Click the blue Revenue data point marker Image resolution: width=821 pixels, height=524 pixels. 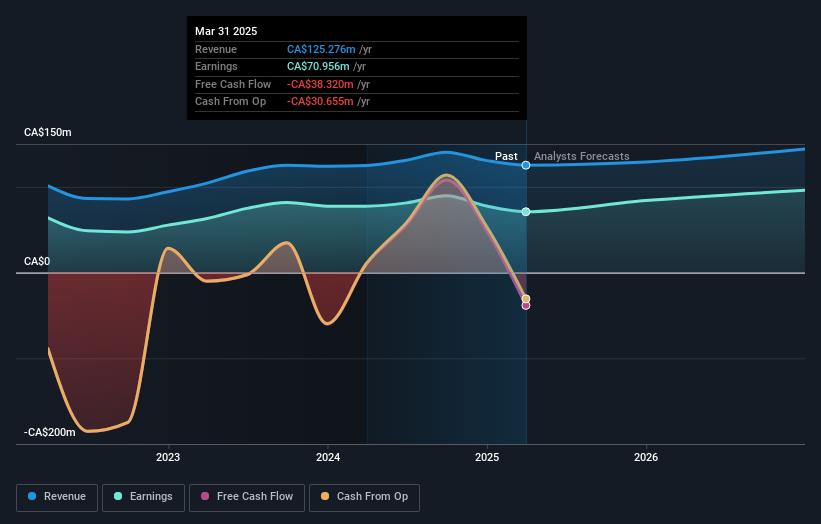tap(526, 165)
